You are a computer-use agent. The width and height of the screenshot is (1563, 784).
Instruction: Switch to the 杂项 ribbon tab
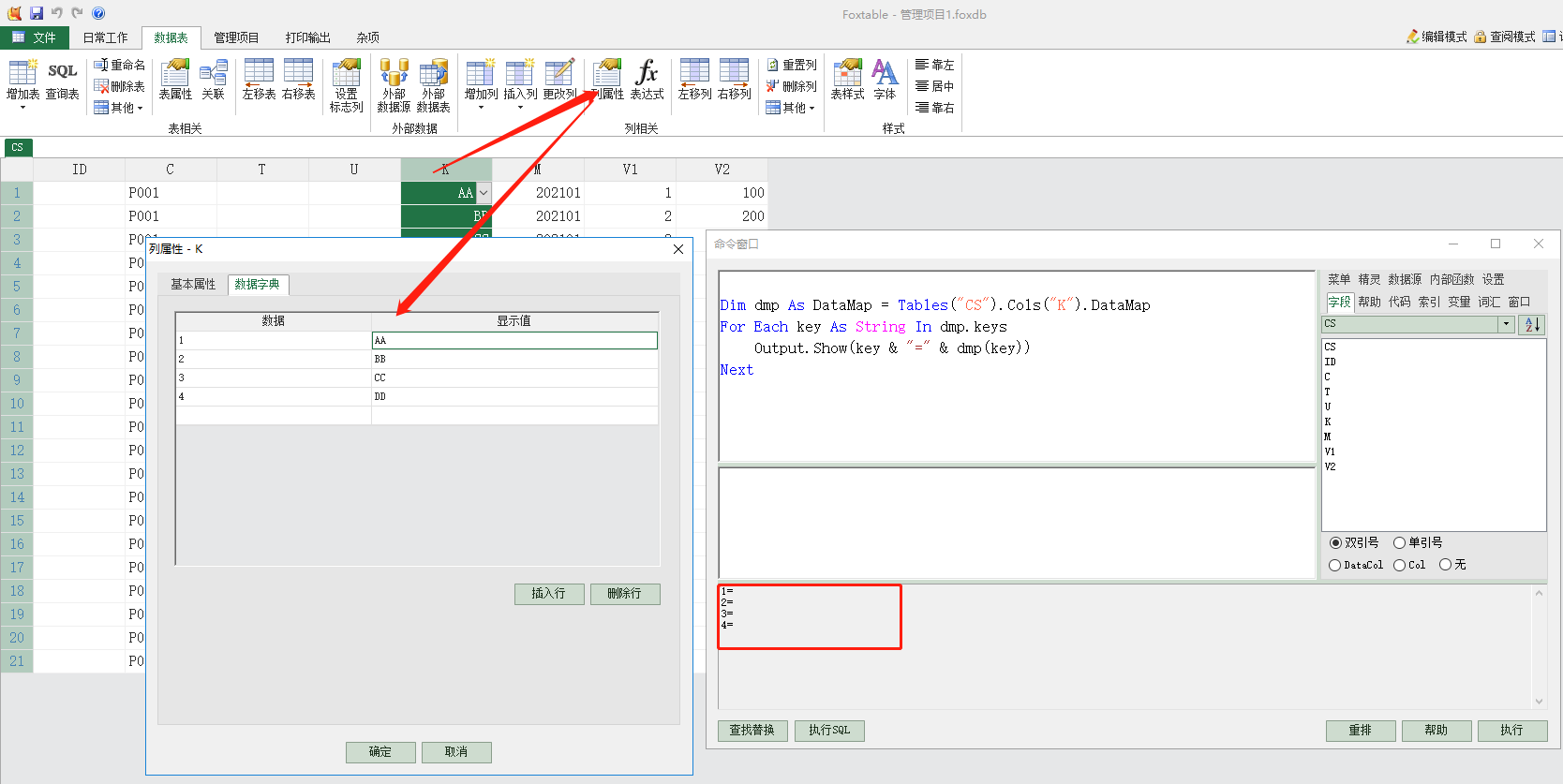pyautogui.click(x=368, y=37)
